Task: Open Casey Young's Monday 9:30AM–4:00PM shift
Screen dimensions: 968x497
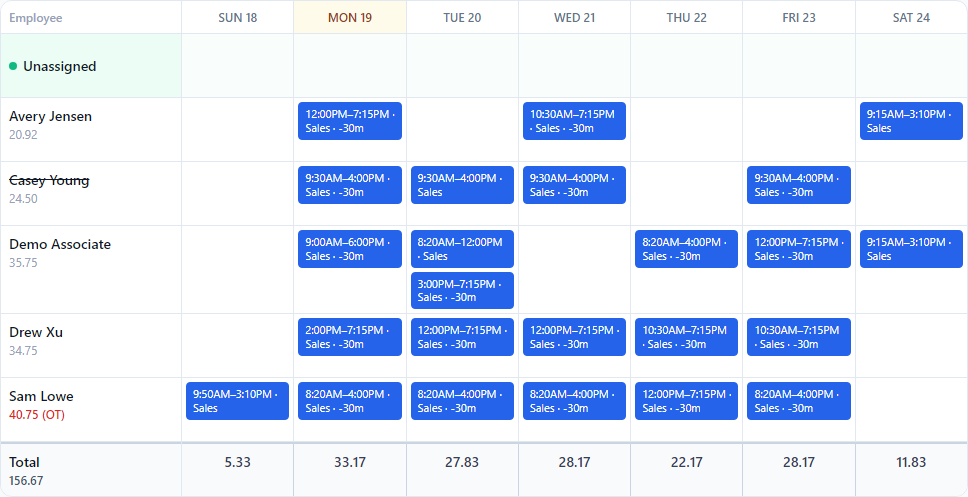Action: tap(350, 185)
